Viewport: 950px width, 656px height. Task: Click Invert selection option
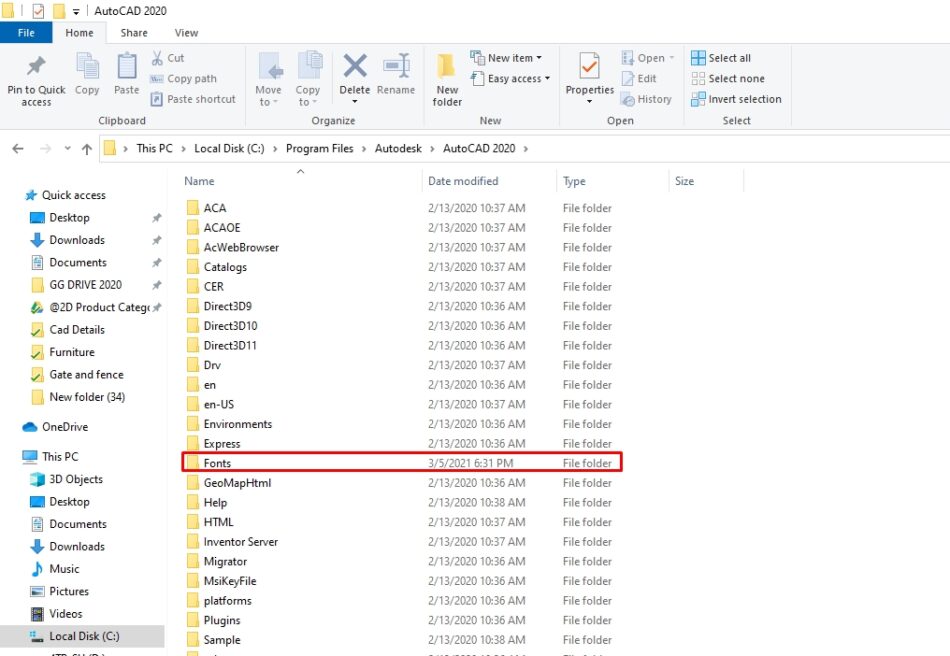click(744, 99)
